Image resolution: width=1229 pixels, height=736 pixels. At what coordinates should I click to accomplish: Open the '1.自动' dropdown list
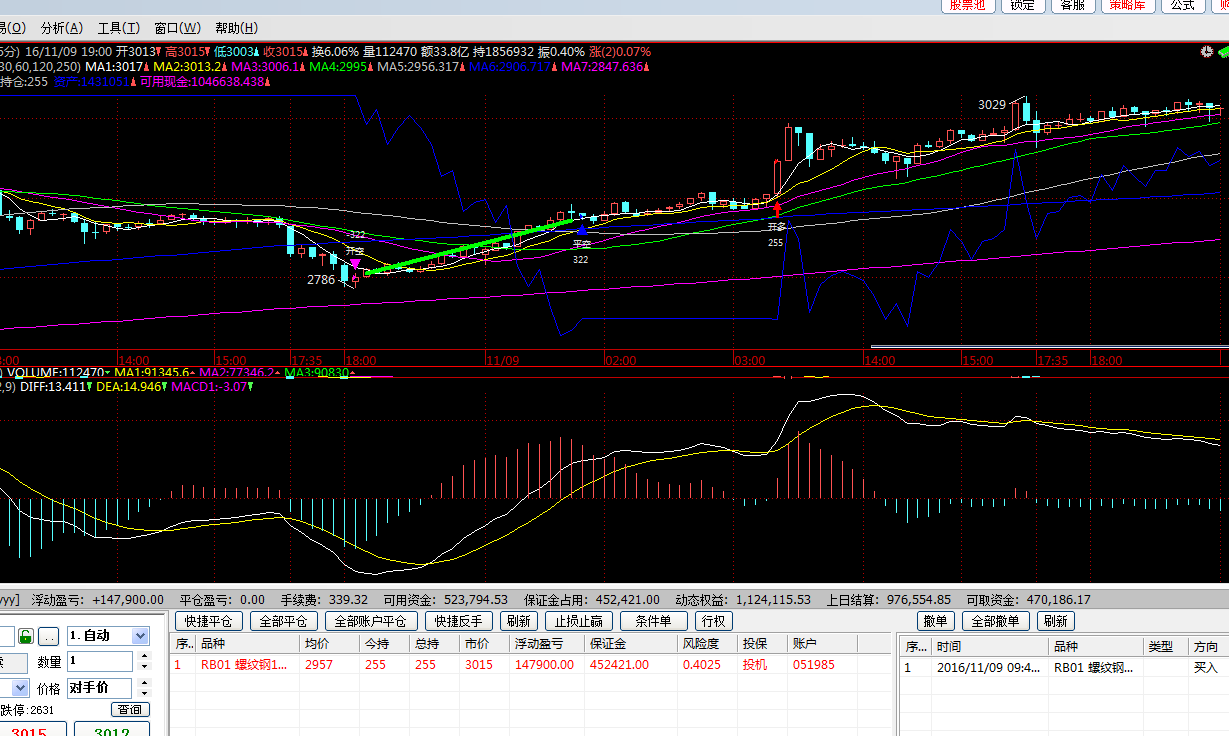pos(141,636)
